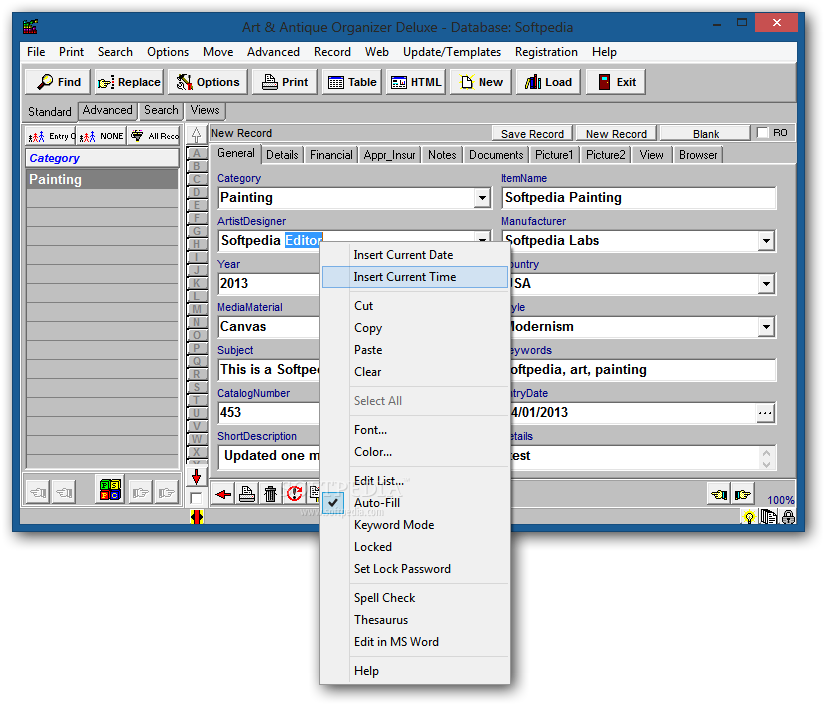The height and width of the screenshot is (705, 825).
Task: Click into the CatalogNumber field showing 453
Action: coord(269,413)
